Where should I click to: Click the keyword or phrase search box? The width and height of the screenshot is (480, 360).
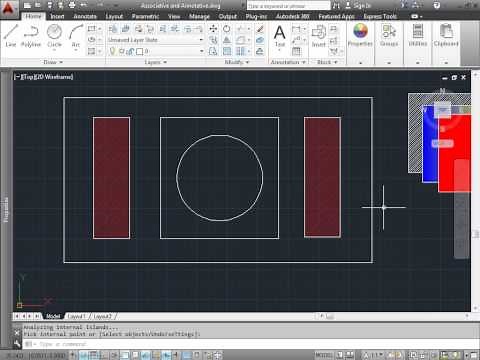288,6
